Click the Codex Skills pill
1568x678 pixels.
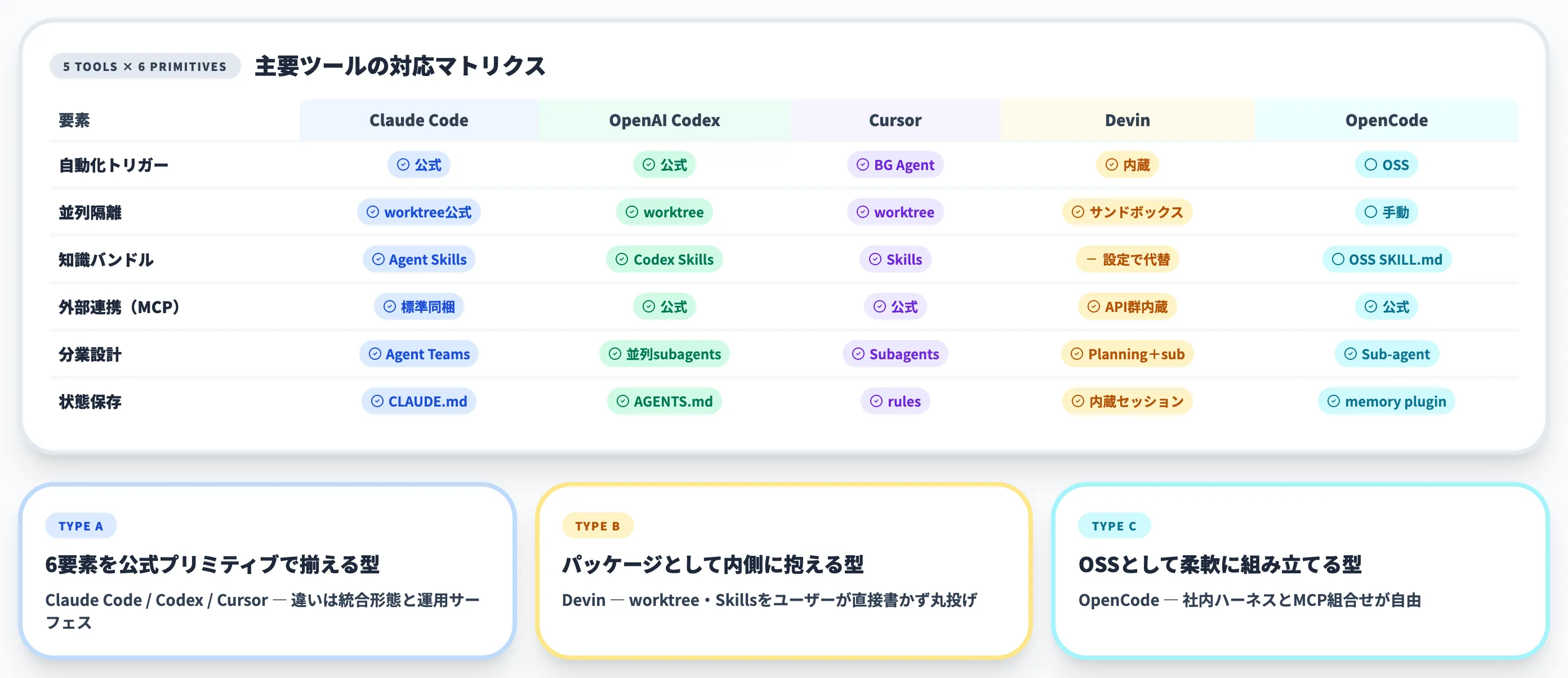tap(664, 260)
